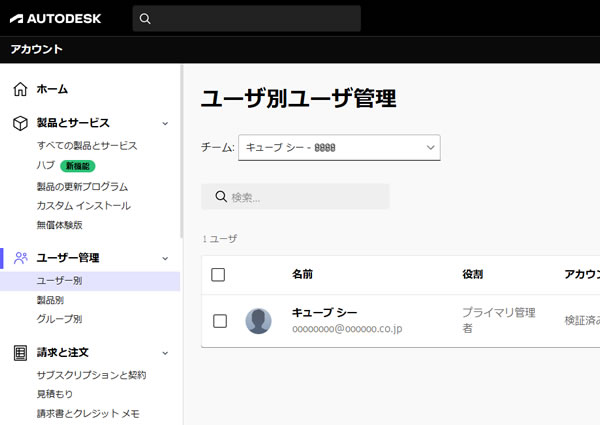Image resolution: width=600 pixels, height=425 pixels.
Task: Click the プライマリ管理者 role cell
Action: pos(499,320)
